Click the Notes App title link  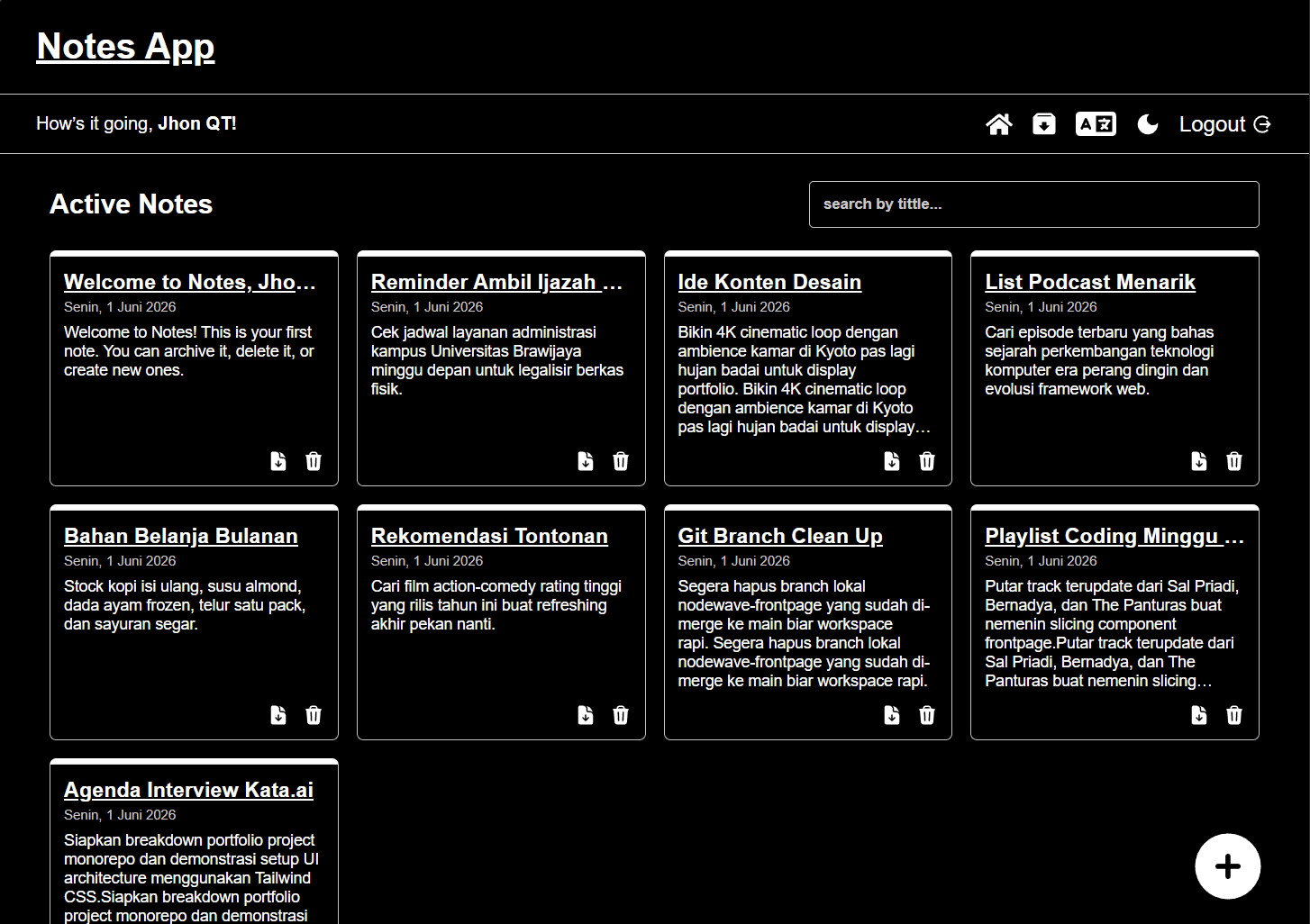(125, 46)
